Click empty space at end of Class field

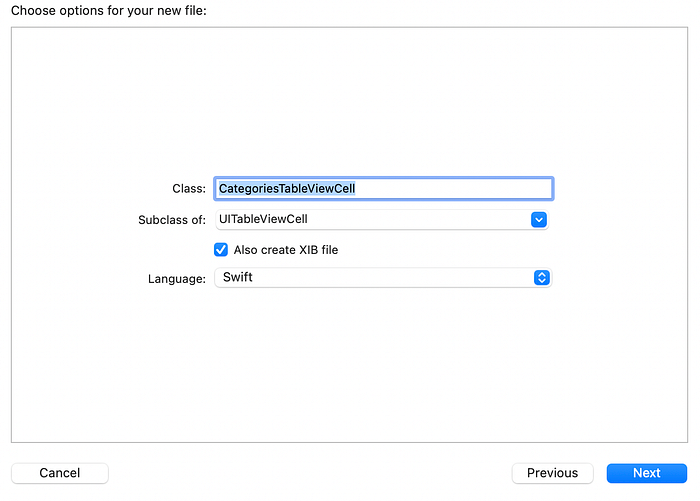pyautogui.click(x=470, y=188)
